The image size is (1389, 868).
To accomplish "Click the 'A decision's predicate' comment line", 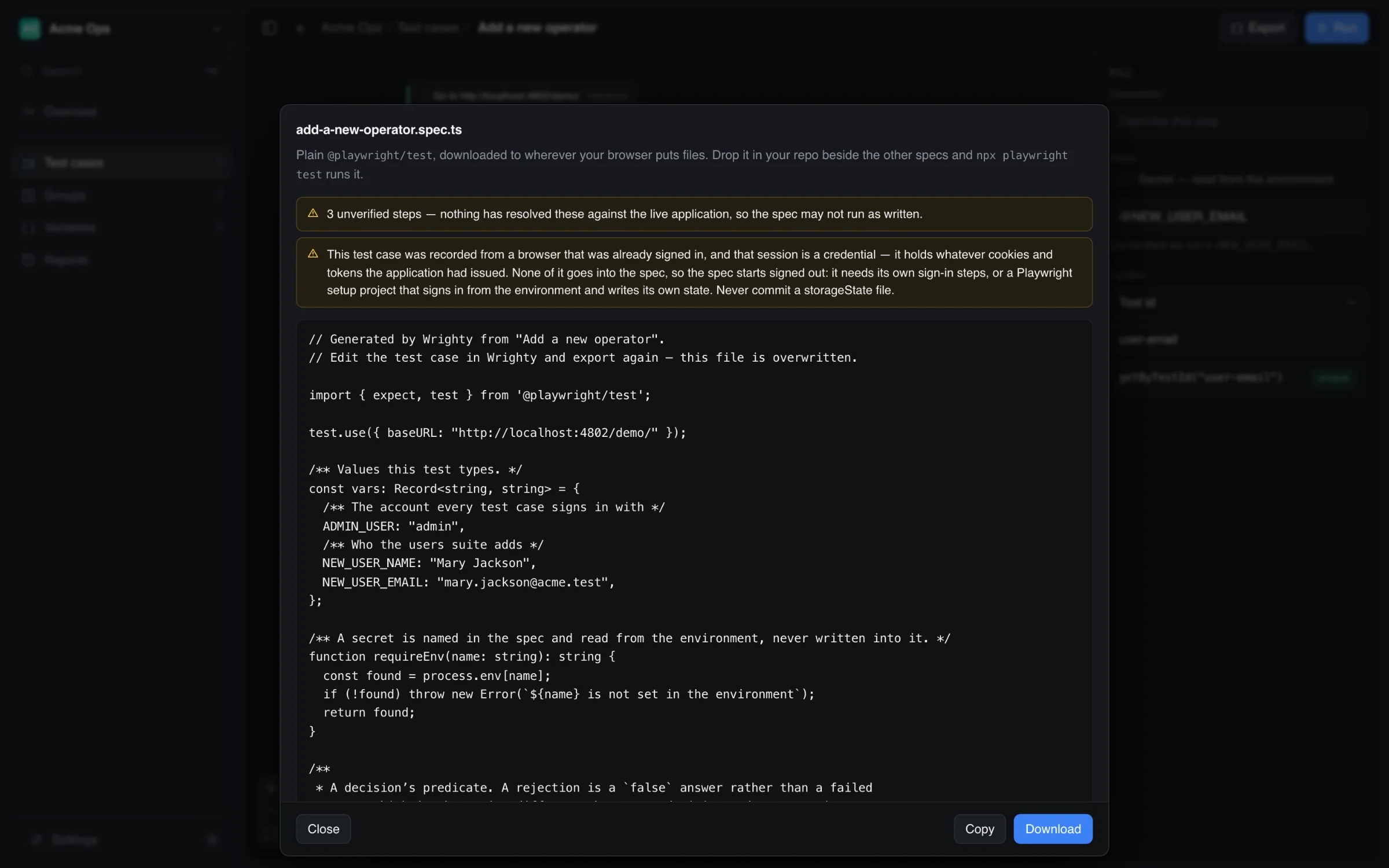I will click(594, 788).
